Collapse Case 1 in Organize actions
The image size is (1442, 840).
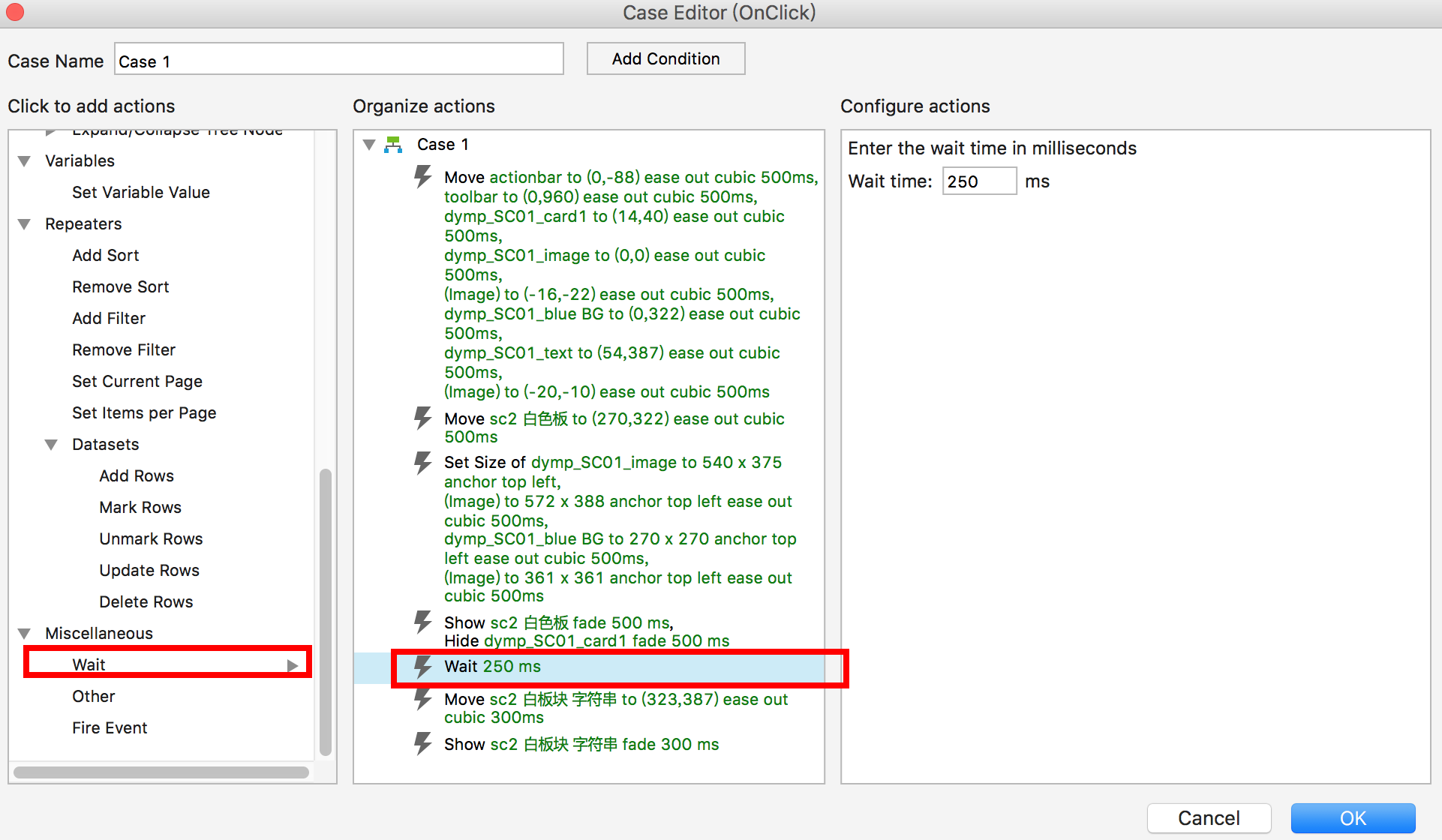click(368, 144)
